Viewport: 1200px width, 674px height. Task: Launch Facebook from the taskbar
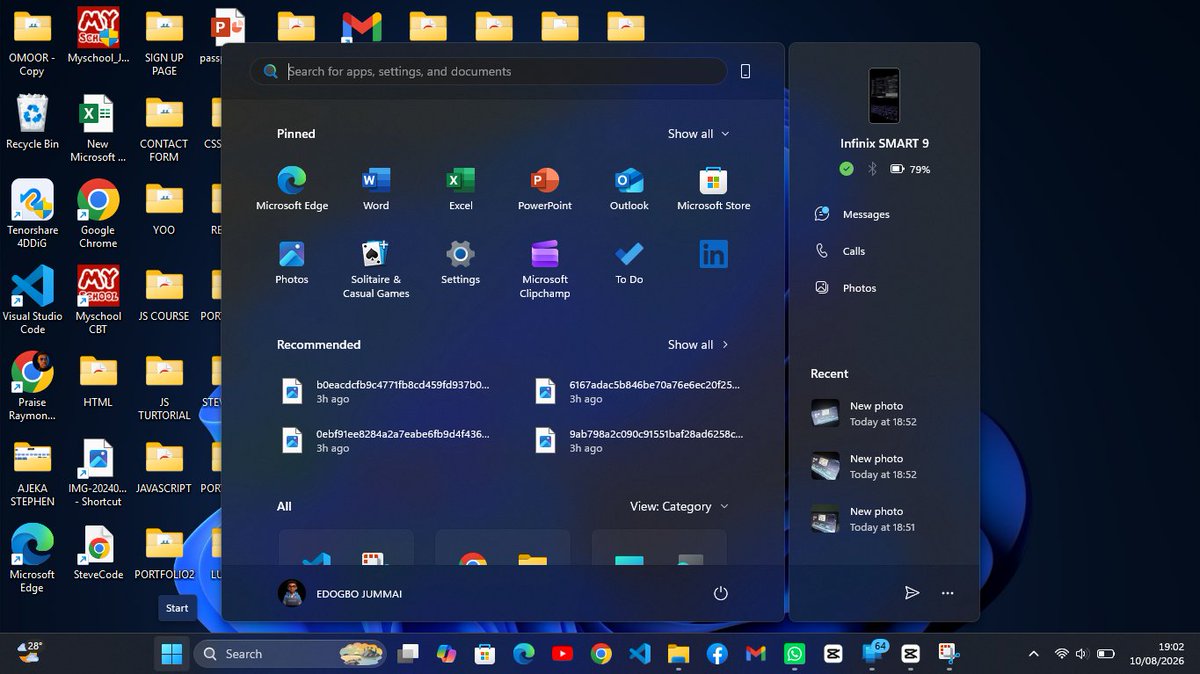point(717,654)
